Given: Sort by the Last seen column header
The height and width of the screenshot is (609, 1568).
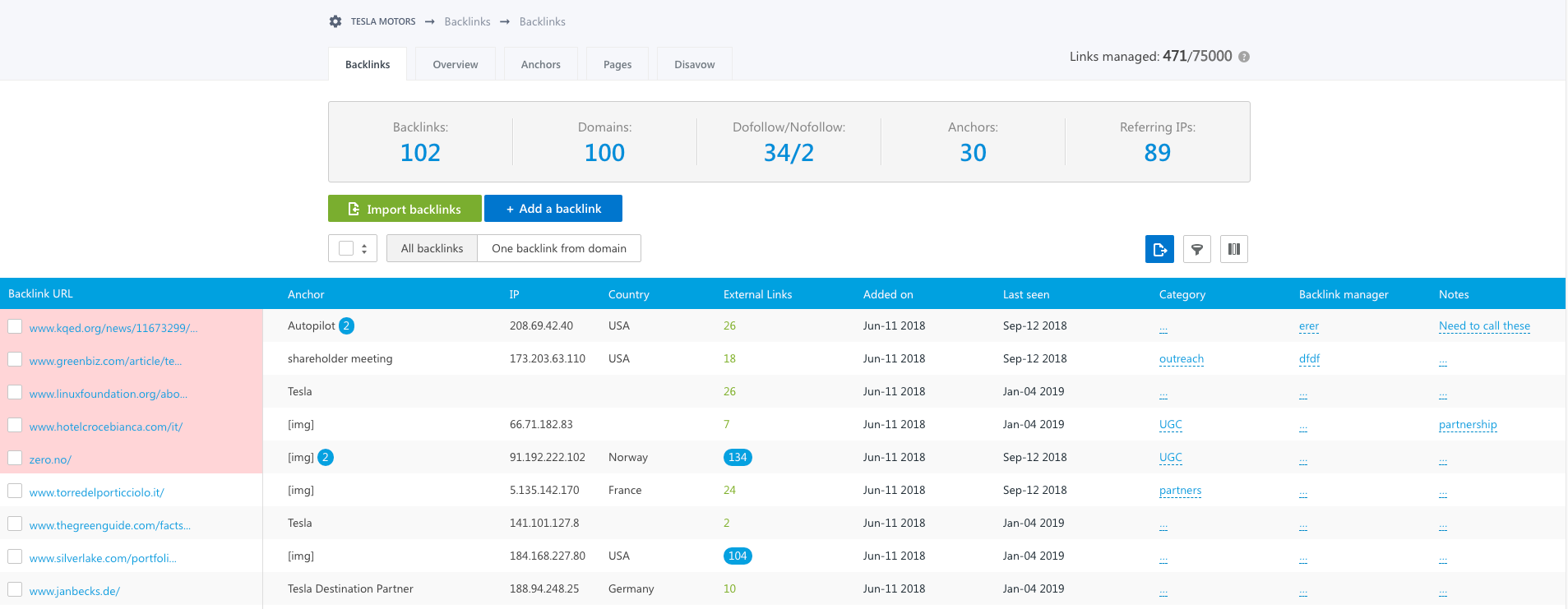Looking at the screenshot, I should pyautogui.click(x=1026, y=294).
